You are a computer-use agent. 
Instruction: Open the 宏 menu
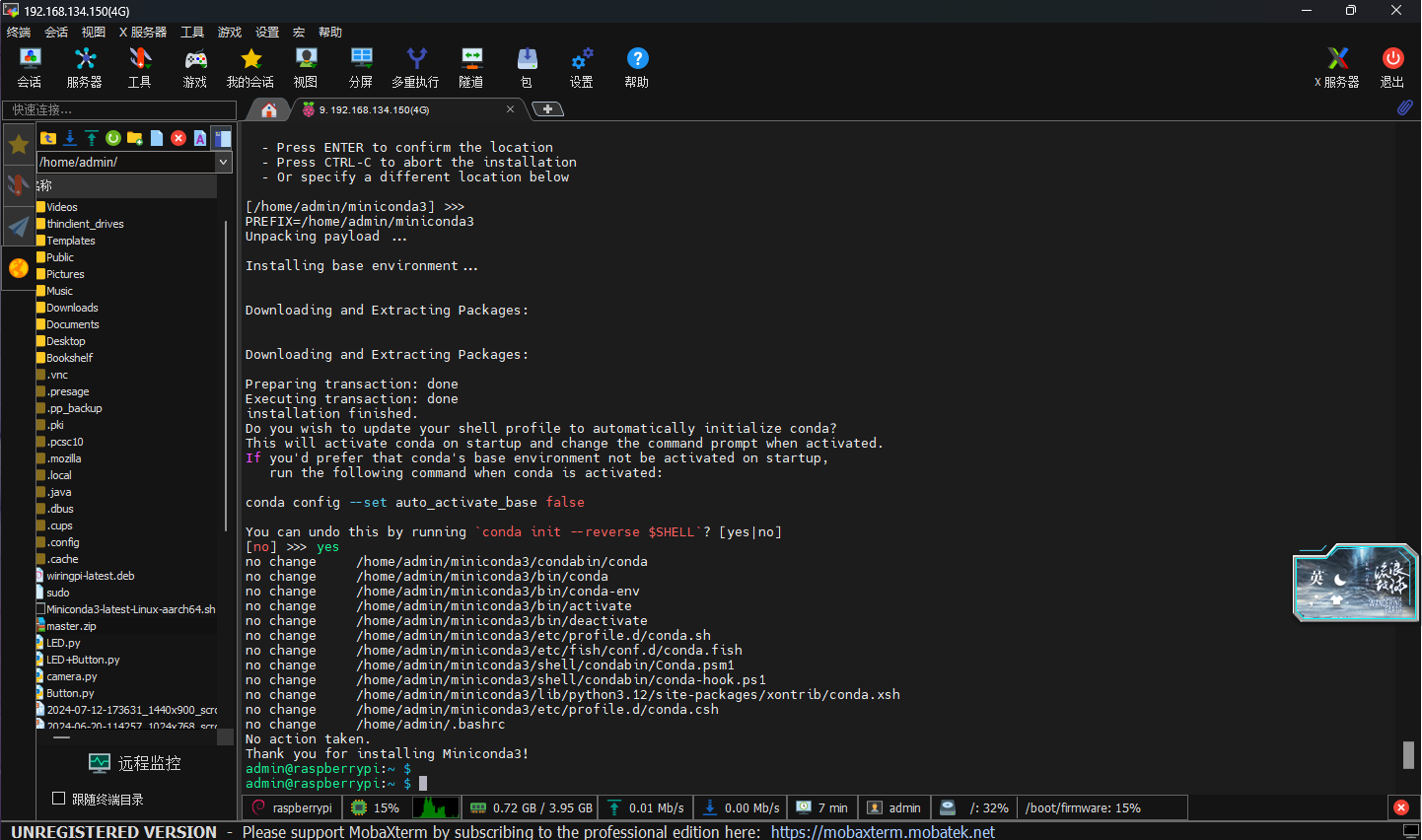[299, 33]
